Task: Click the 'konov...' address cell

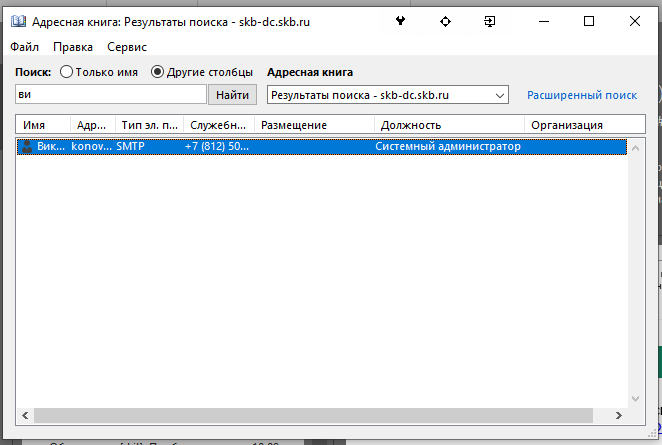Action: click(91, 147)
